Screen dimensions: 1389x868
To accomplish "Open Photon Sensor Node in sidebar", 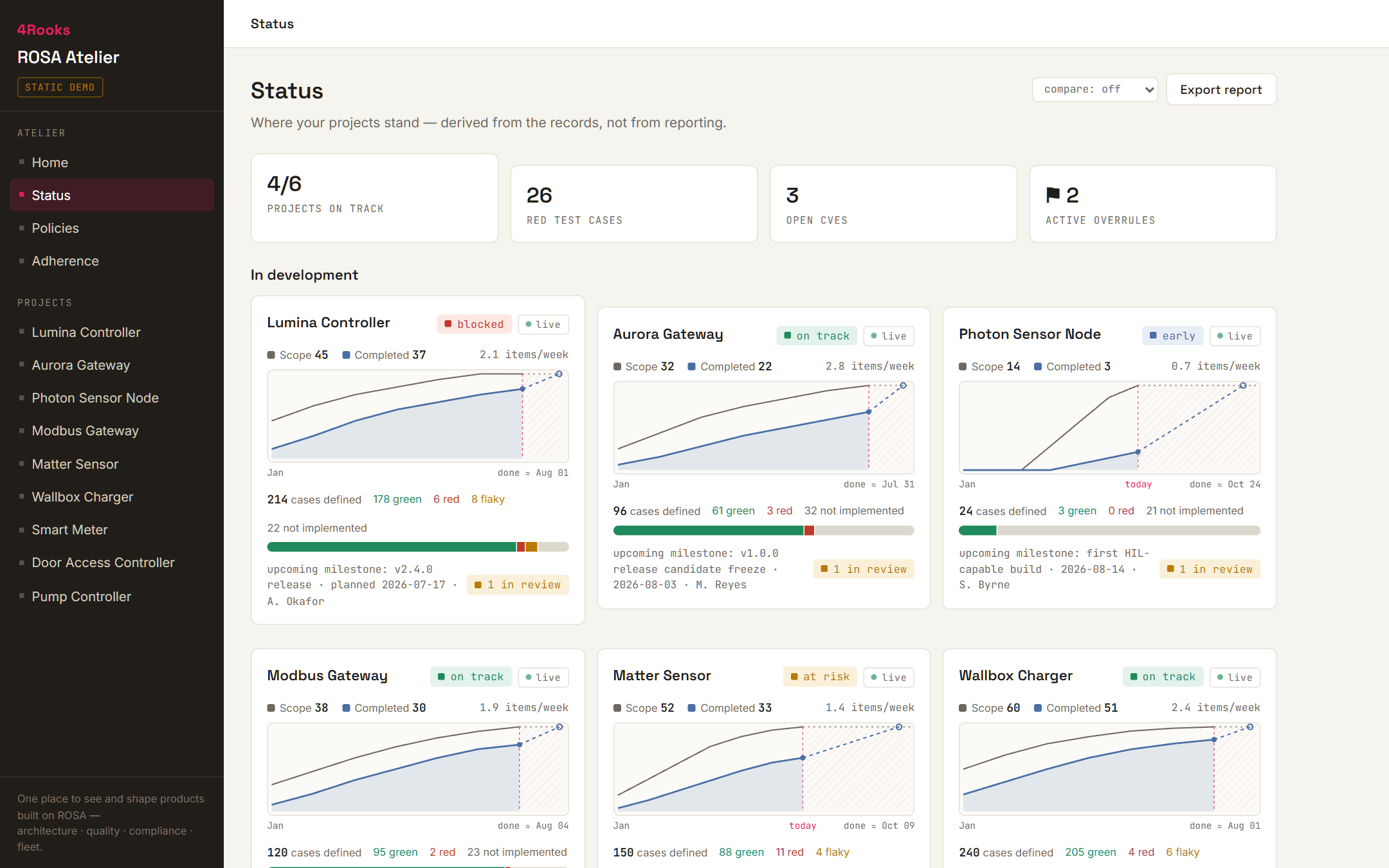I will pyautogui.click(x=112, y=397).
